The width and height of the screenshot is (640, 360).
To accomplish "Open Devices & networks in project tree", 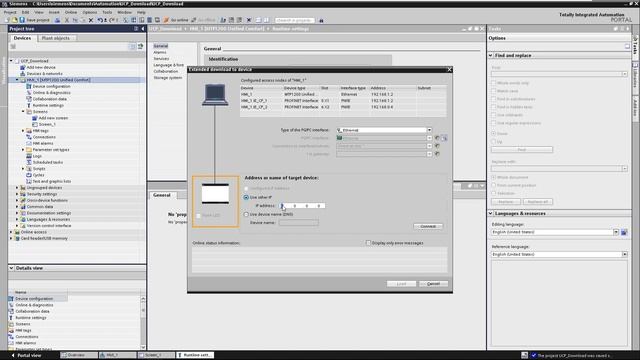I will click(x=44, y=74).
